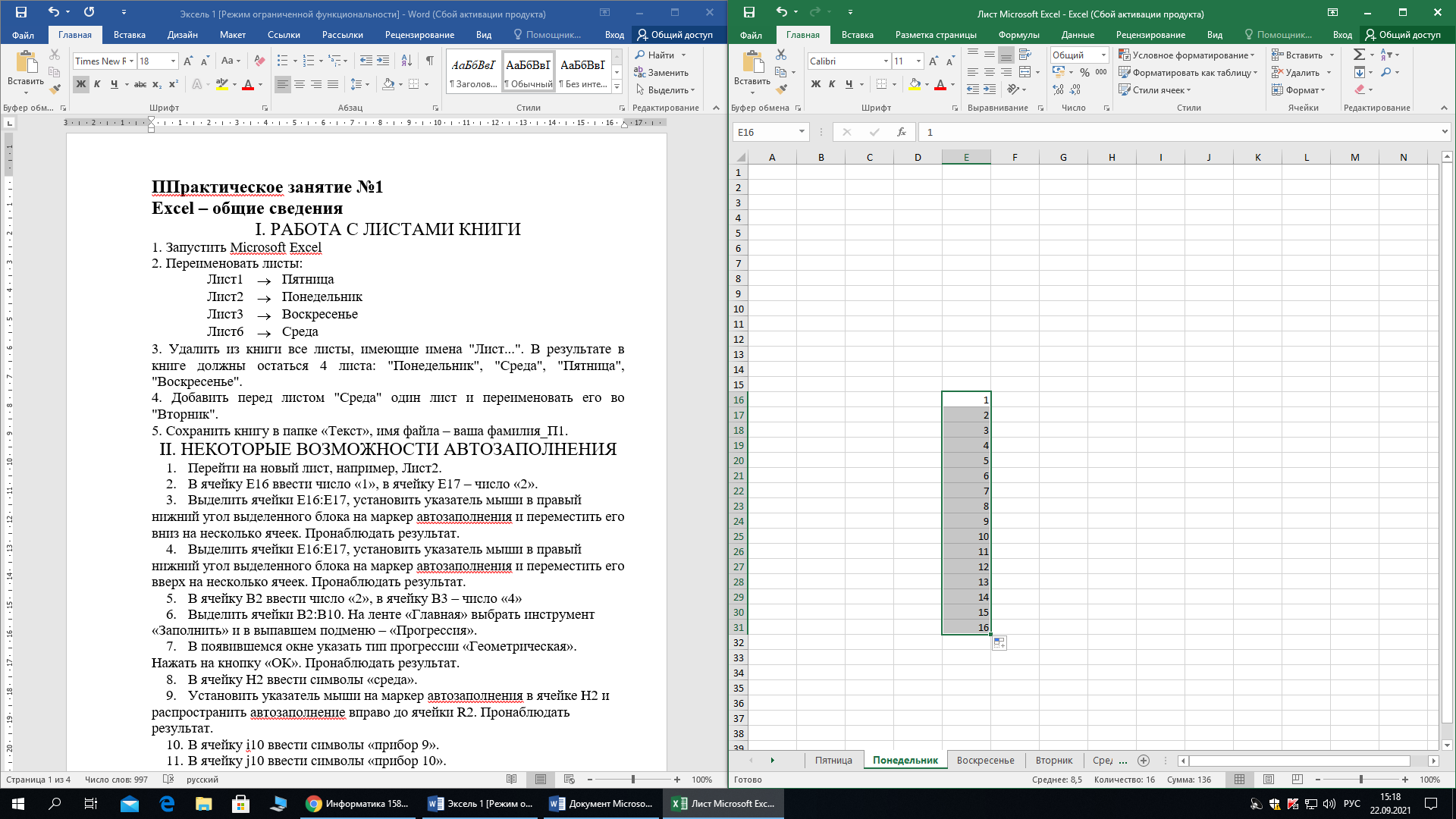
Task: Decrease decimal places in Excel
Action: coord(1076,89)
